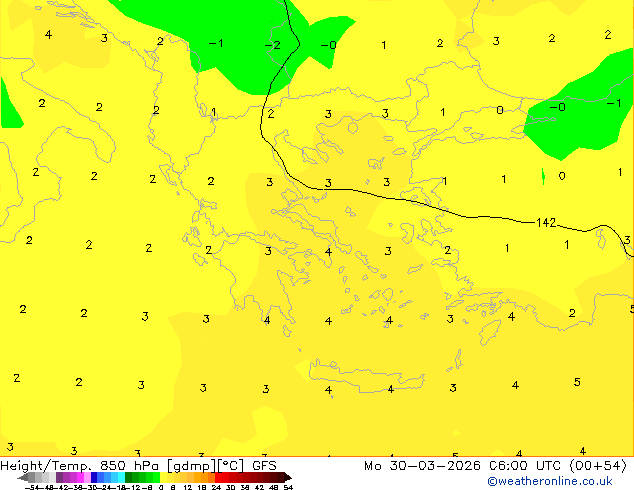The image size is (634, 490).
Task: Pick the bright green swatch in the legend
Action: click(x=156, y=477)
